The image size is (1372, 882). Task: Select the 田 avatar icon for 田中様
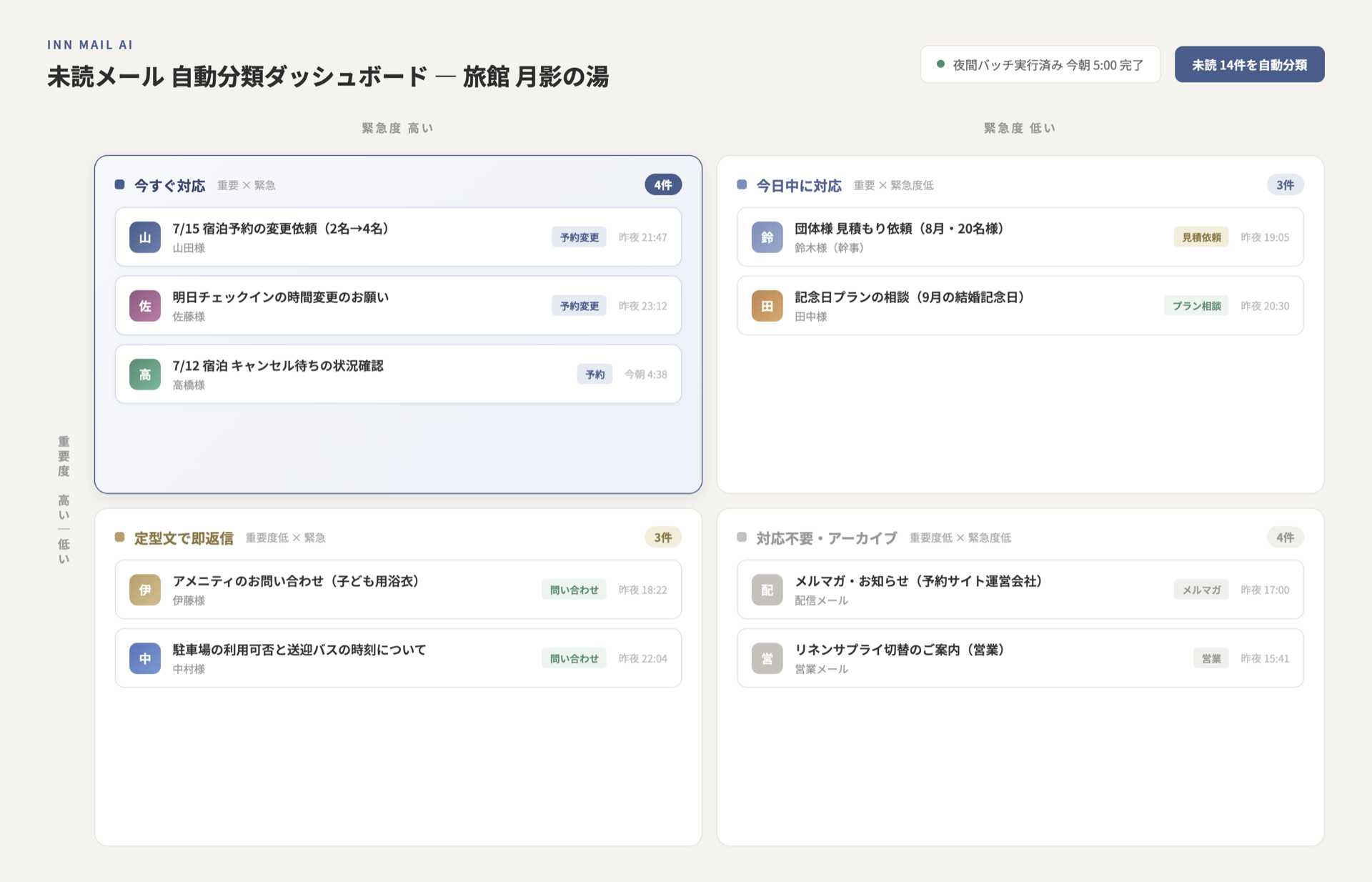767,306
